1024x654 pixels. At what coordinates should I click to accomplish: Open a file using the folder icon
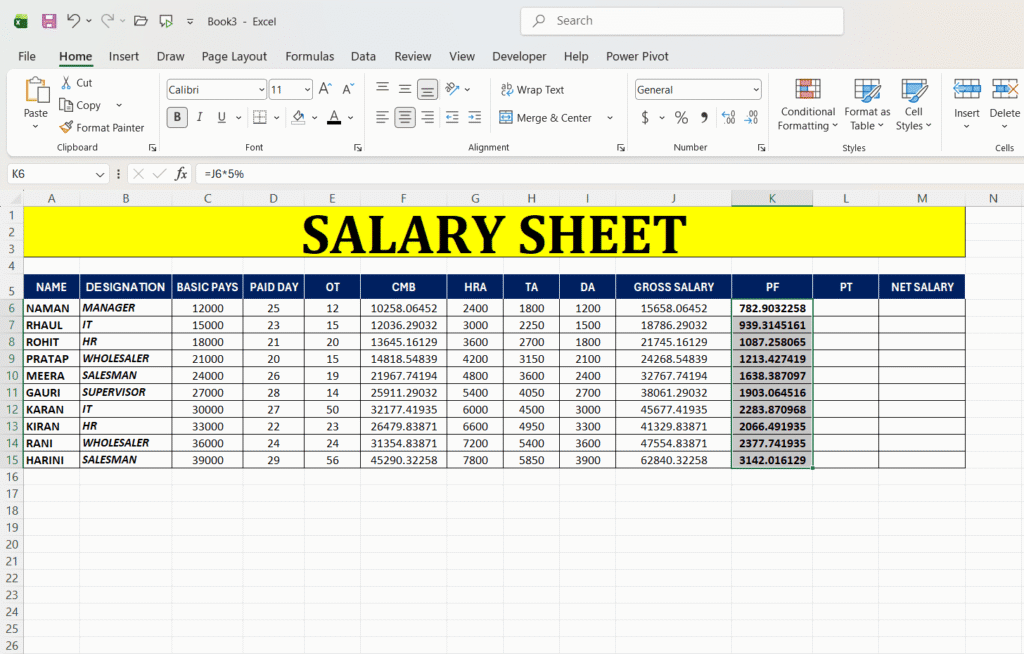(140, 21)
